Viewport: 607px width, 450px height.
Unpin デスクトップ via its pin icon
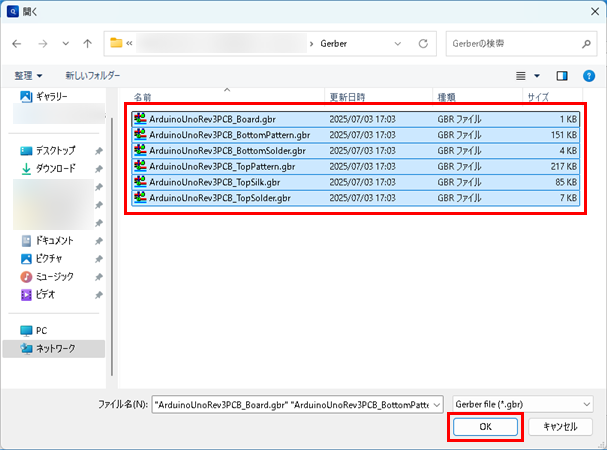click(x=99, y=151)
